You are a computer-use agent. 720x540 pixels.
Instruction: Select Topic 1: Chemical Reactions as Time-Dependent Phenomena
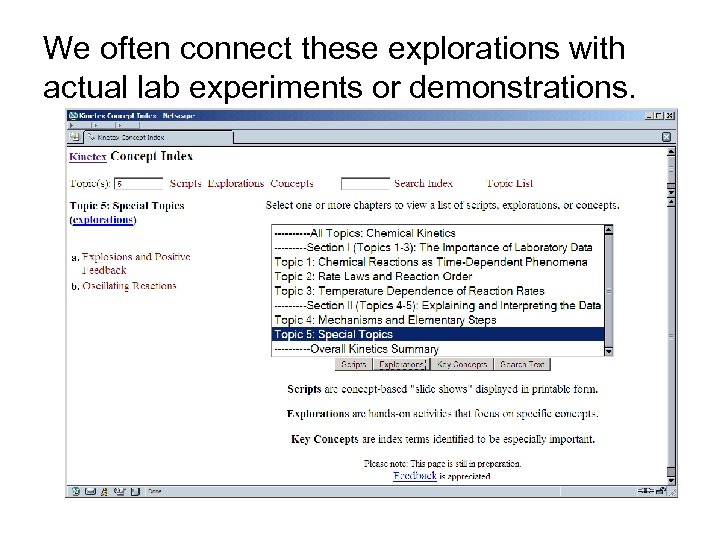438,262
